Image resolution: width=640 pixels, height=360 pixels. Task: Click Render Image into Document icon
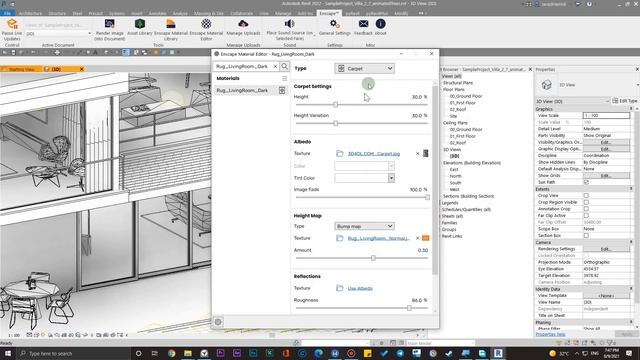tap(109, 24)
